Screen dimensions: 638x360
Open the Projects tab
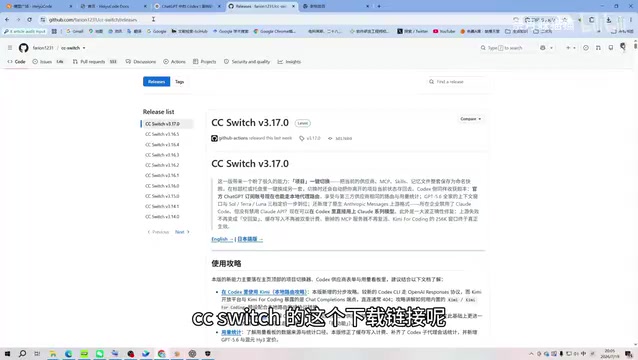point(205,62)
